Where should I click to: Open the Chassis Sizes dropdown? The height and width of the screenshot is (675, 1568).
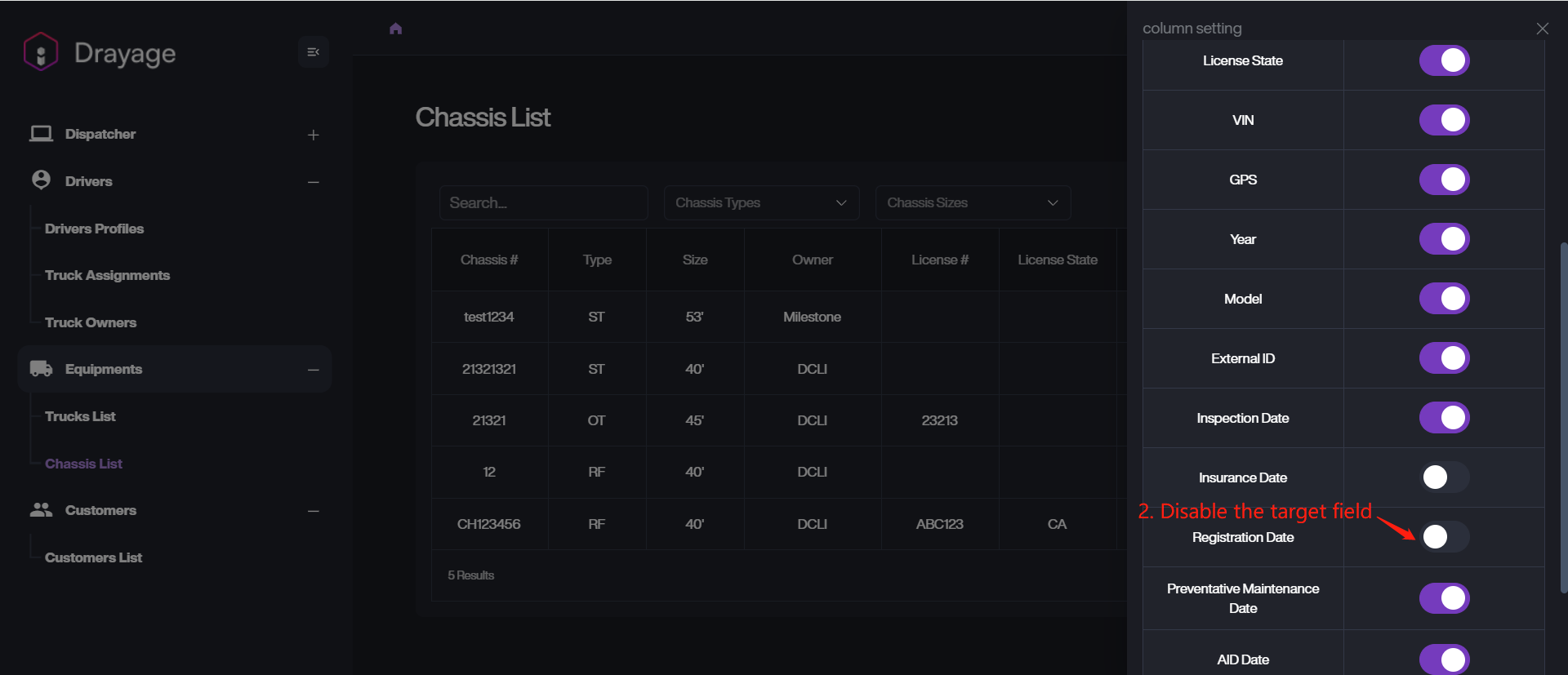point(972,202)
